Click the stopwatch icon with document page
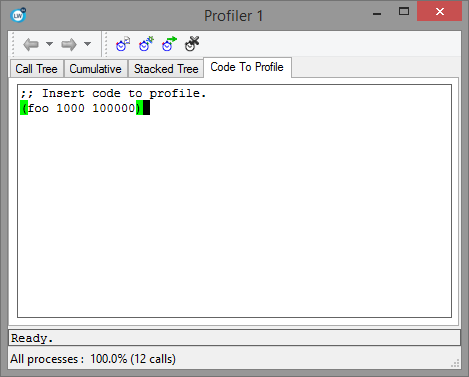 pyautogui.click(x=123, y=44)
